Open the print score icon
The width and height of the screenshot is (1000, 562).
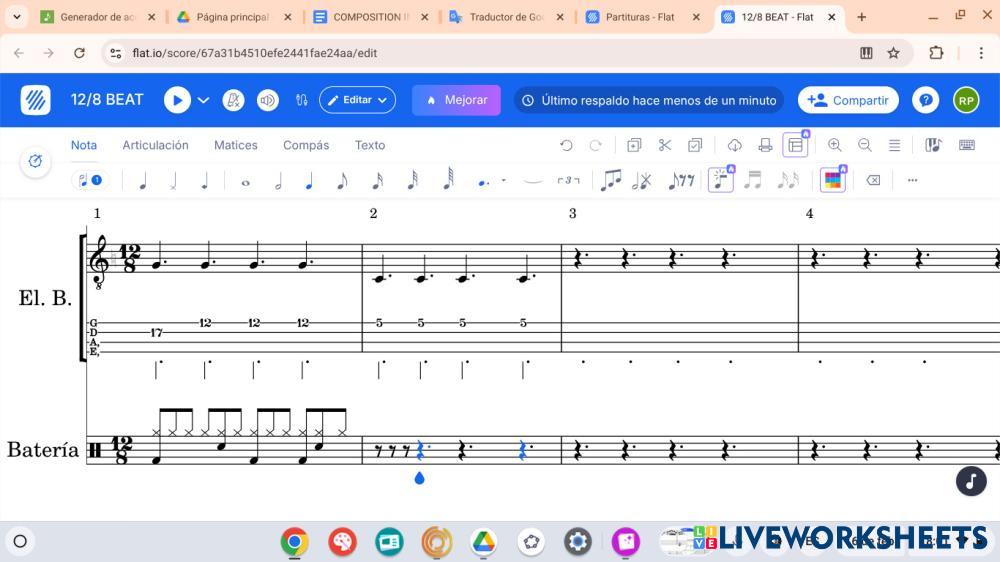(765, 145)
